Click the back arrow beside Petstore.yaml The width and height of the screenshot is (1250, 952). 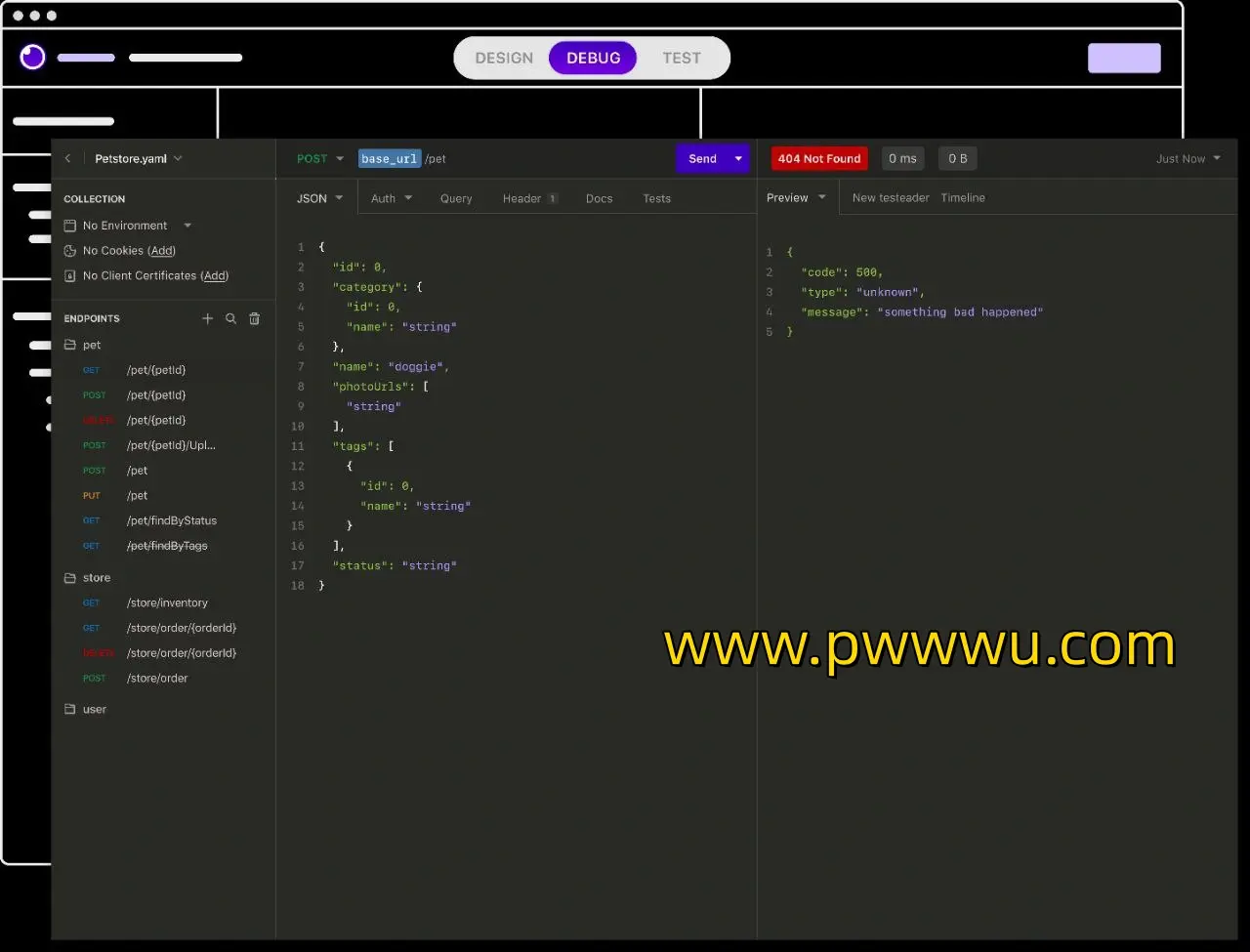[68, 159]
